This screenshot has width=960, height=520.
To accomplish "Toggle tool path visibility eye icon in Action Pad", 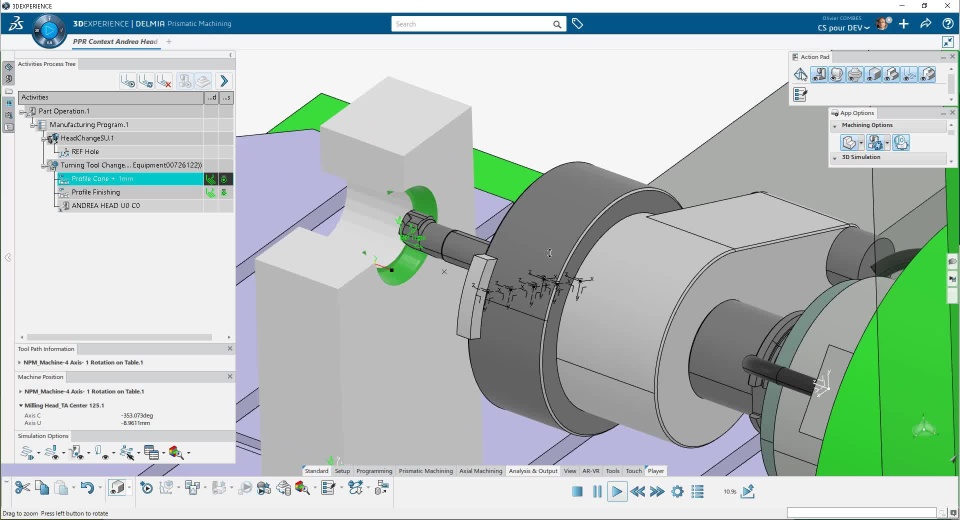I will 910,75.
